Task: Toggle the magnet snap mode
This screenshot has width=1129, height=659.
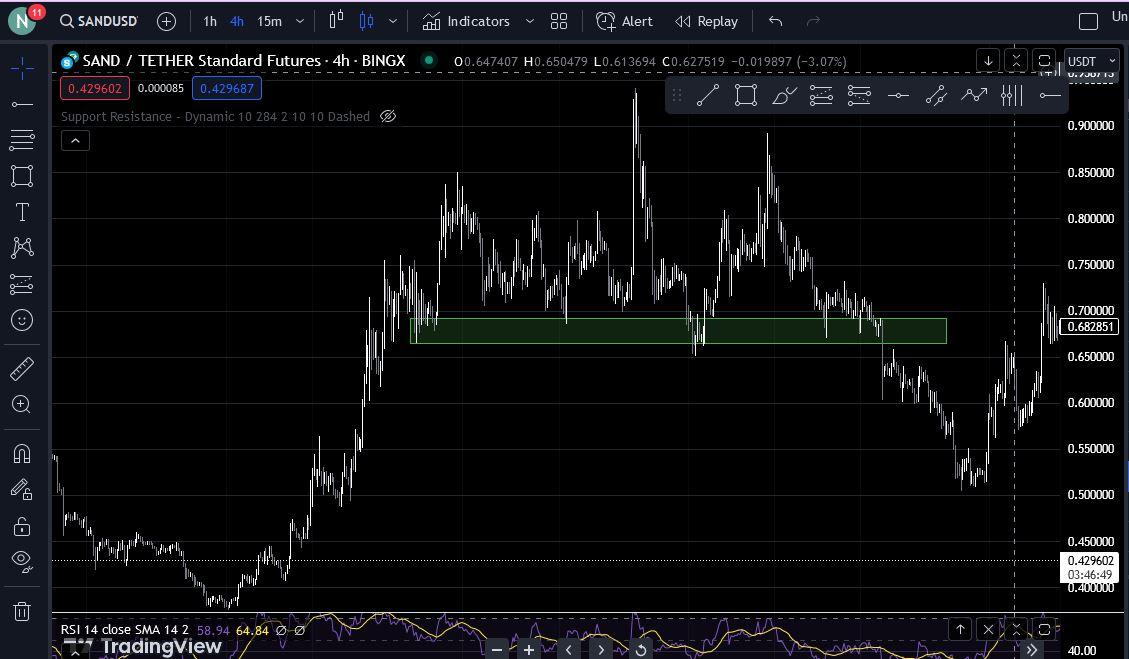Action: 22,454
